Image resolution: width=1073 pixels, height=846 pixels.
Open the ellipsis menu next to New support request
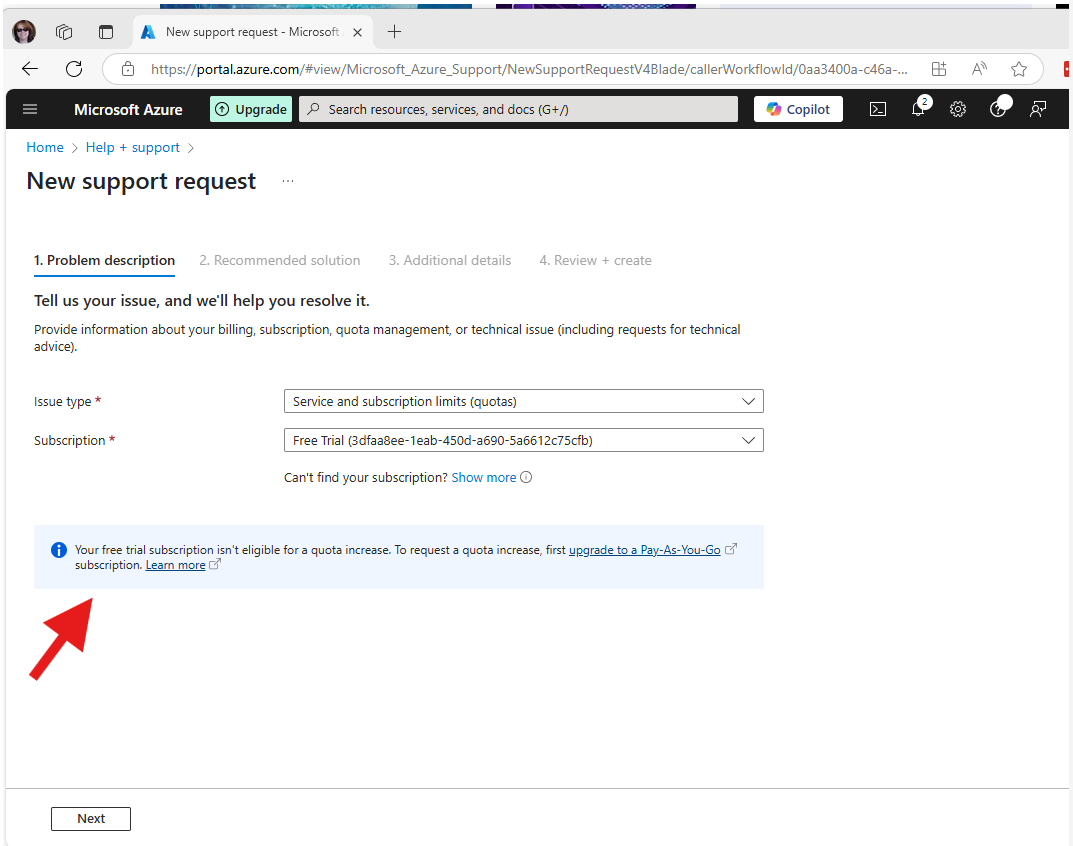288,181
